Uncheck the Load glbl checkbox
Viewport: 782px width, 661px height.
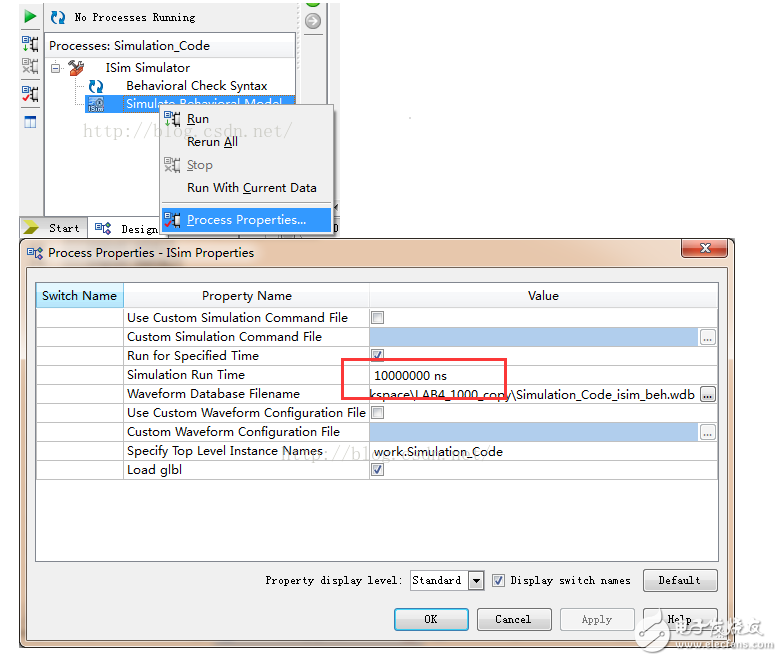(x=378, y=470)
